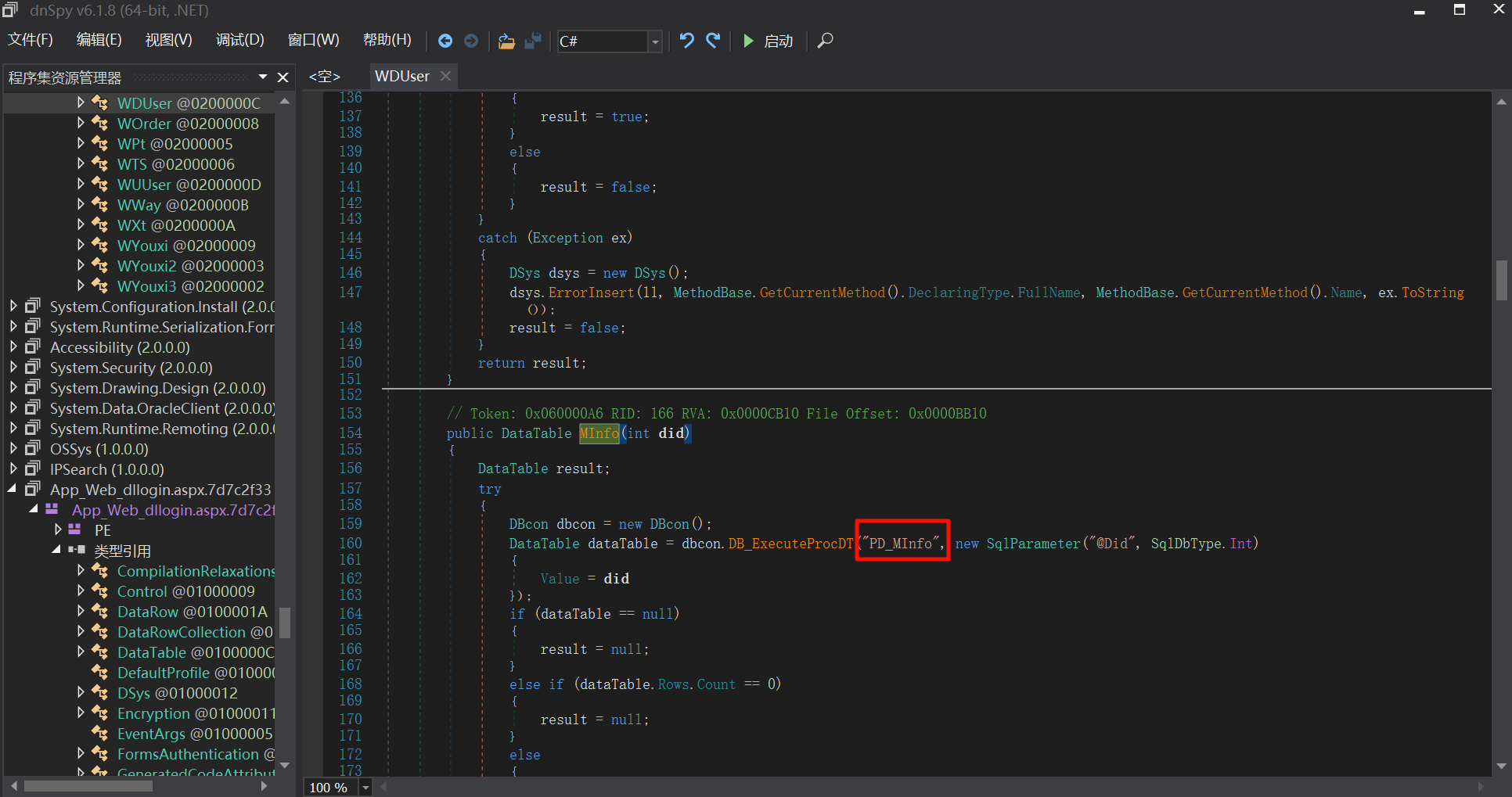Click the open file folder icon
The height and width of the screenshot is (797, 1512).
(x=506, y=41)
